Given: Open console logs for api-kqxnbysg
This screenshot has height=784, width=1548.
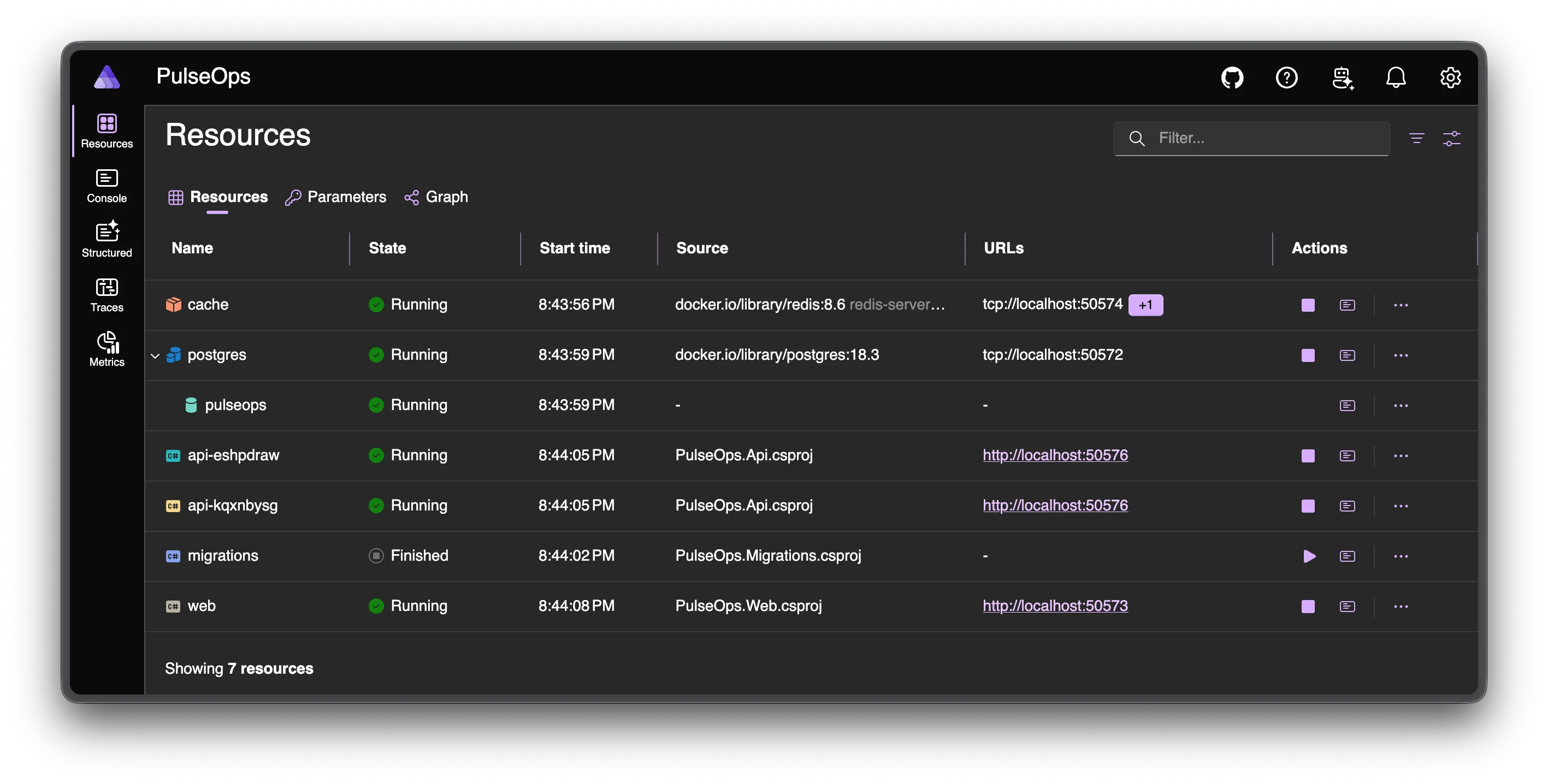Looking at the screenshot, I should (x=1348, y=506).
